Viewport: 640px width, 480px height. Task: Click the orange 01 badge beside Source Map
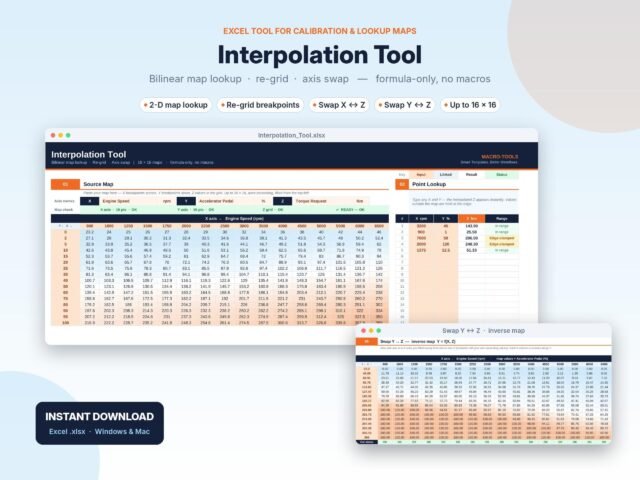[x=65, y=184]
